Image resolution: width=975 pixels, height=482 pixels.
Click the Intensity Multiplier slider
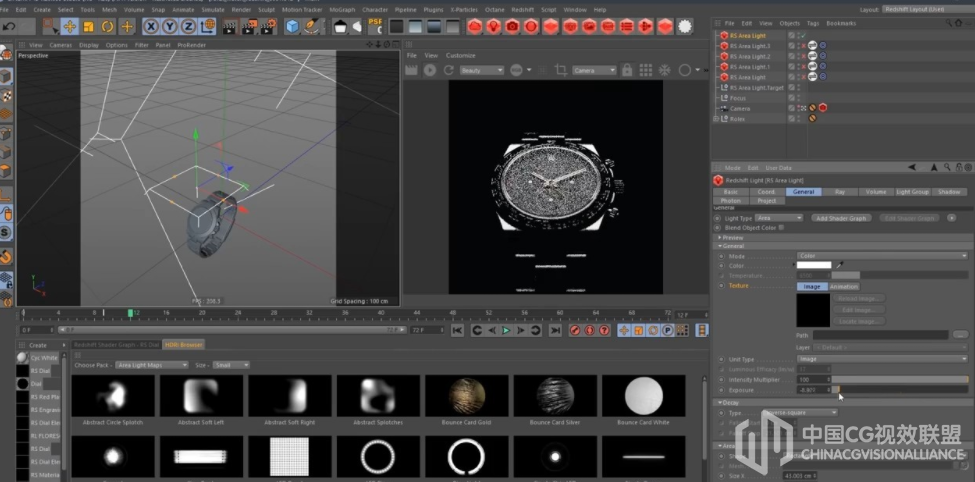pos(900,379)
